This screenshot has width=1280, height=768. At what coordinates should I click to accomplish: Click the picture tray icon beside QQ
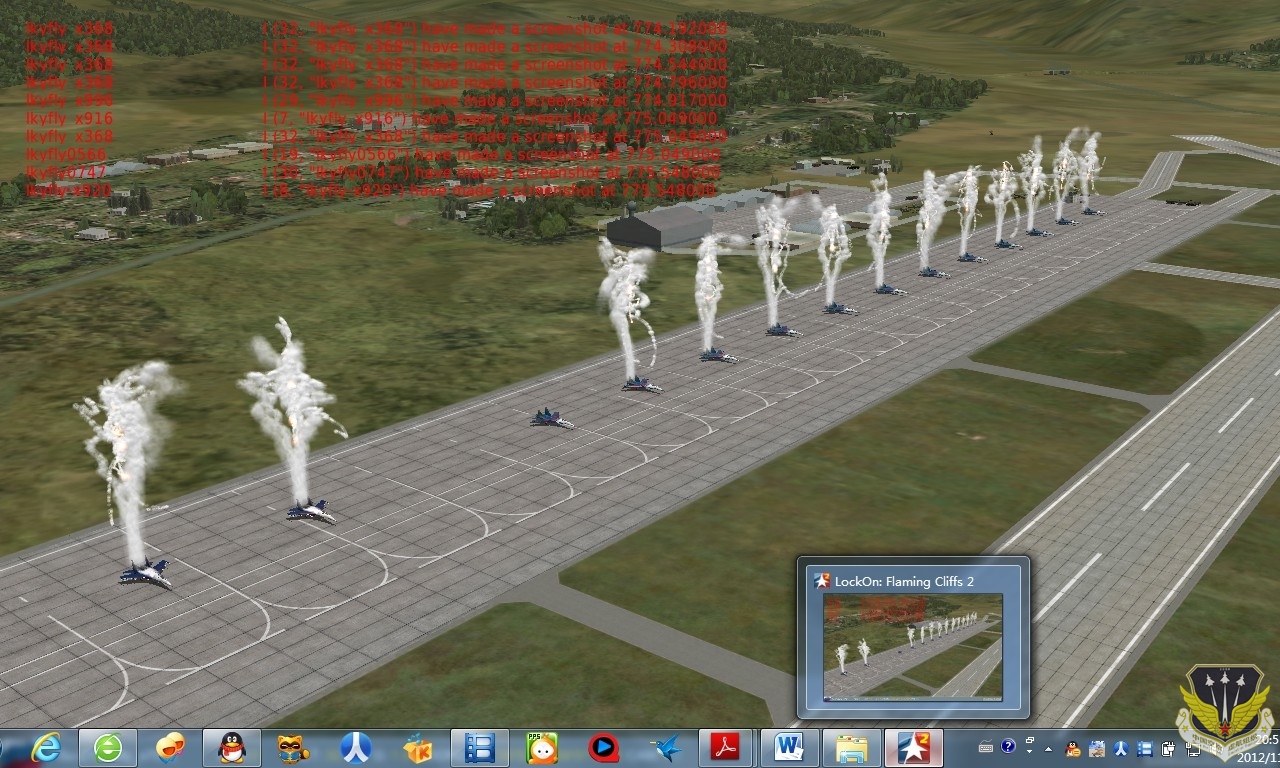1097,749
